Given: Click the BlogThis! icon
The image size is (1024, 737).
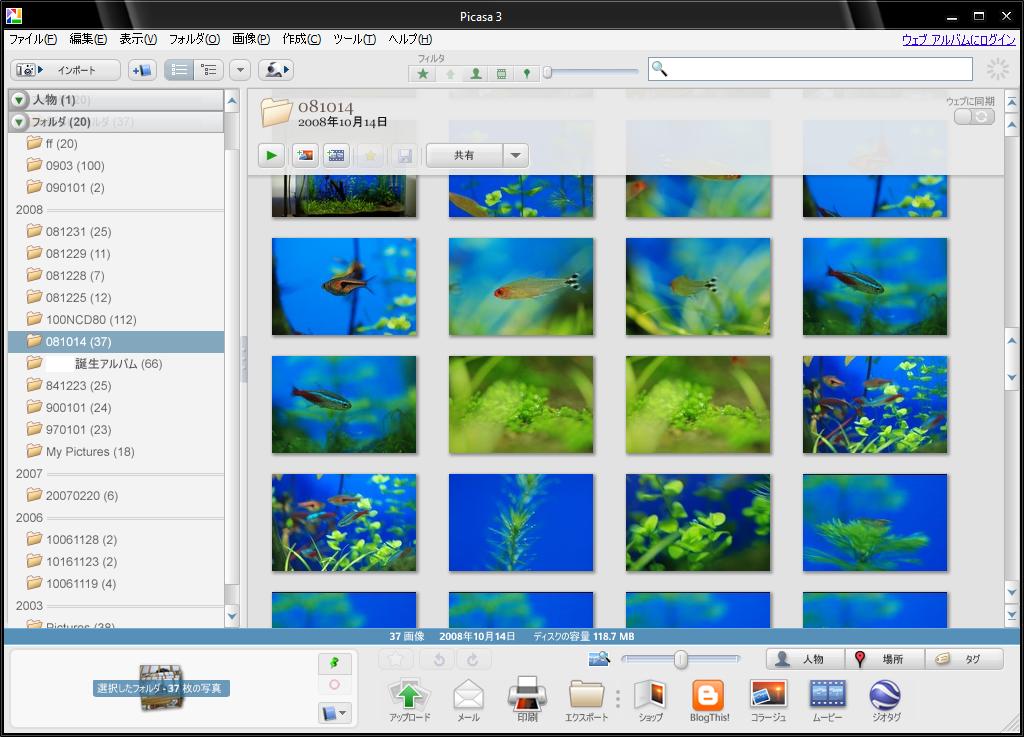Looking at the screenshot, I should [x=709, y=699].
